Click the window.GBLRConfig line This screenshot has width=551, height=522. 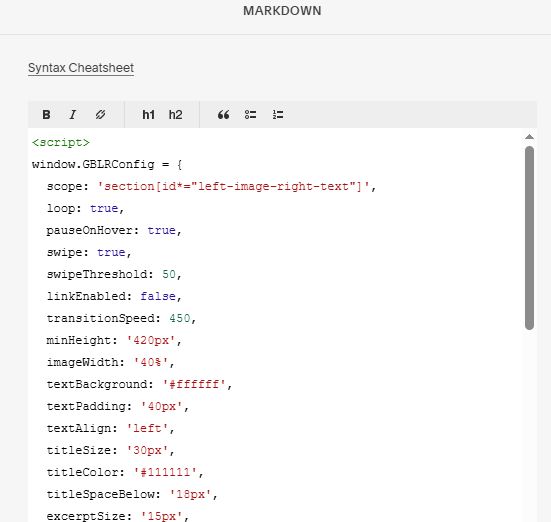(x=107, y=165)
